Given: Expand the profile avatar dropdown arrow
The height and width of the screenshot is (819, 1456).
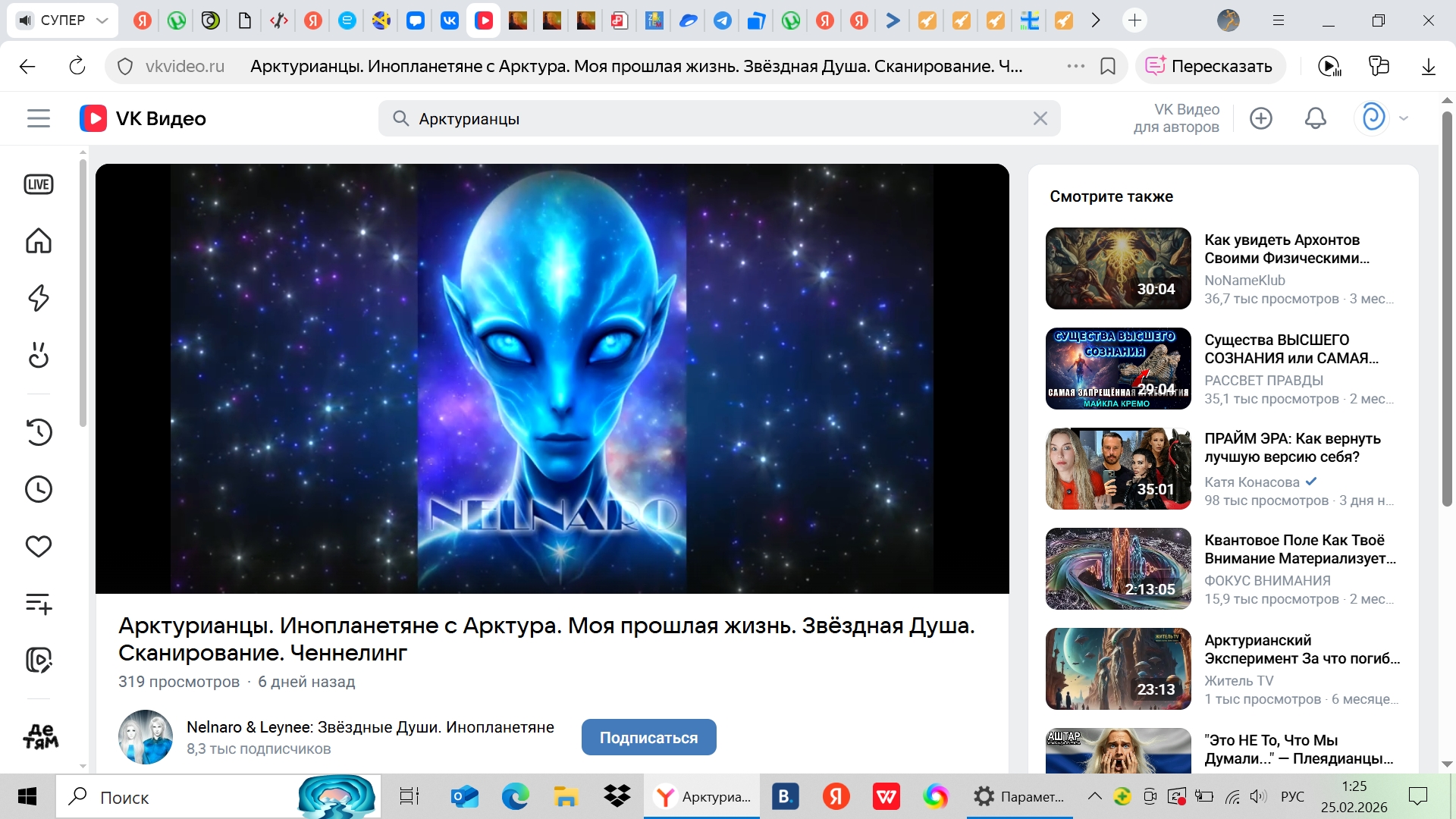Looking at the screenshot, I should 1404,118.
